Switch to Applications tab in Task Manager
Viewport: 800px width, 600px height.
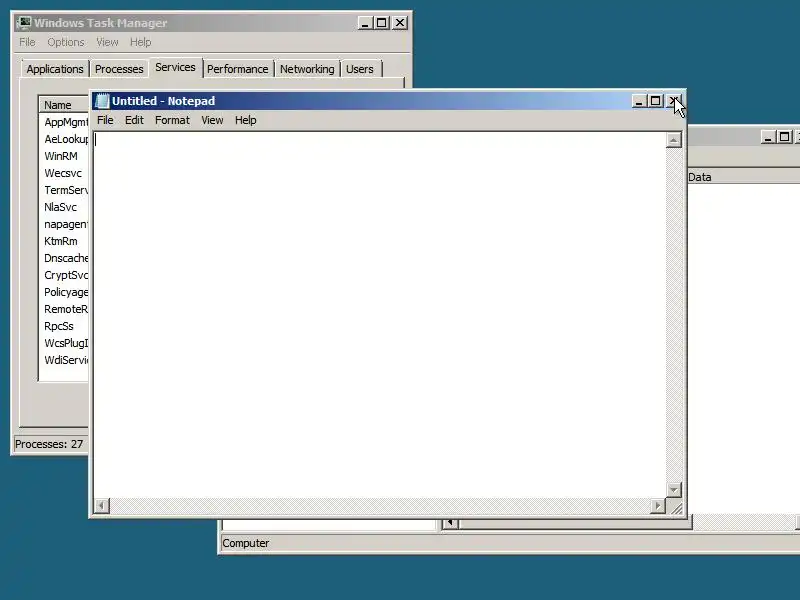pyautogui.click(x=55, y=69)
